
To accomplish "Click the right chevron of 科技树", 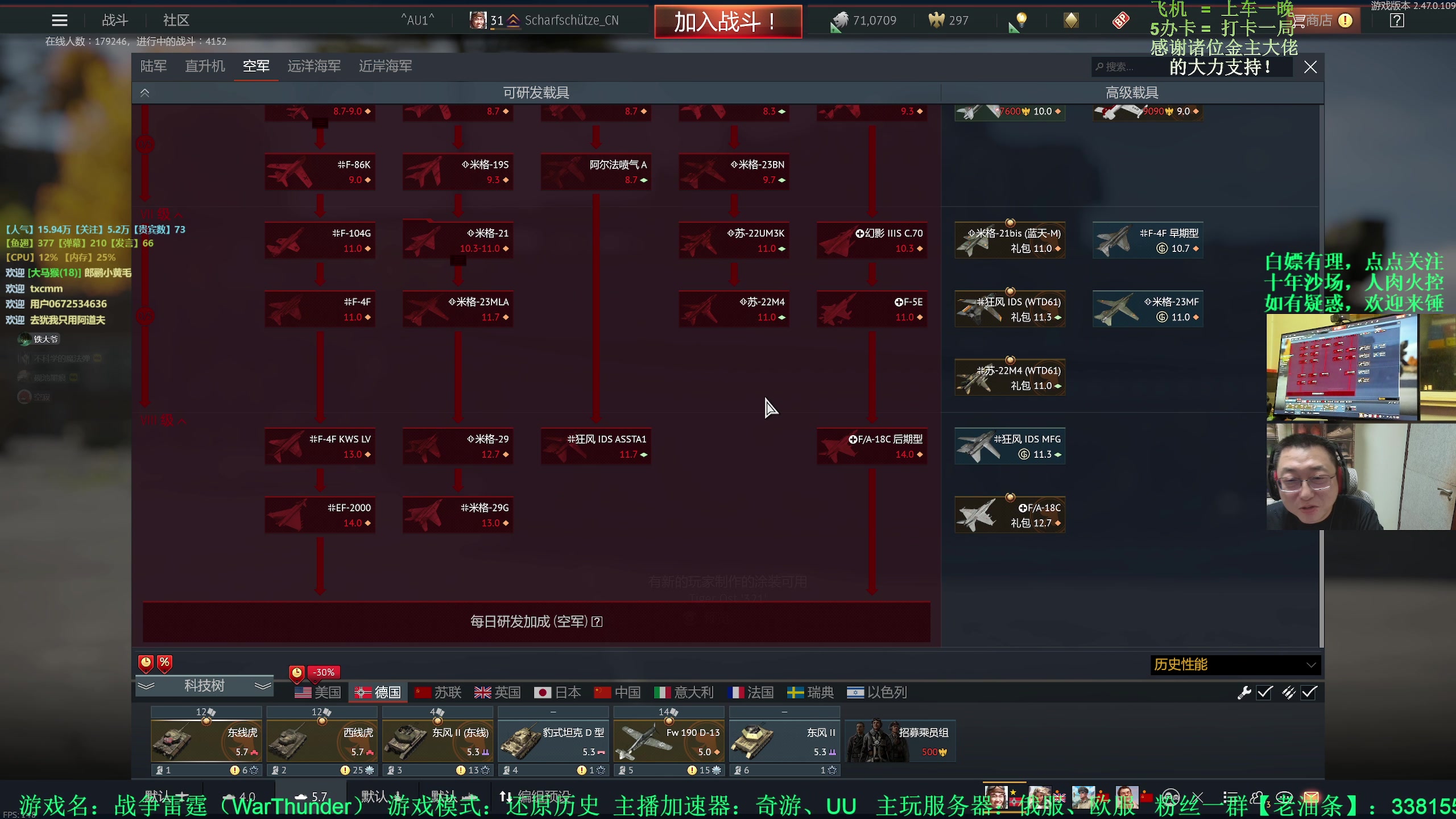I will [x=263, y=686].
